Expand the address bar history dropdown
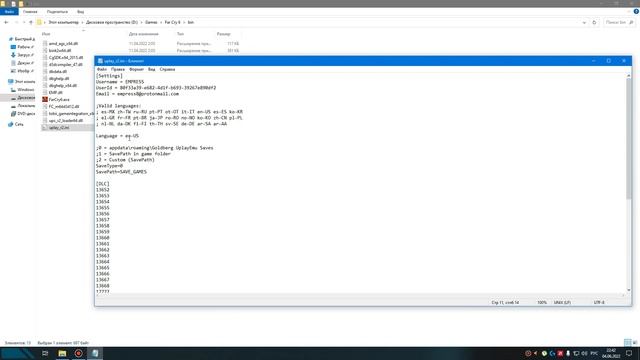This screenshot has width=640, height=360. [x=584, y=22]
